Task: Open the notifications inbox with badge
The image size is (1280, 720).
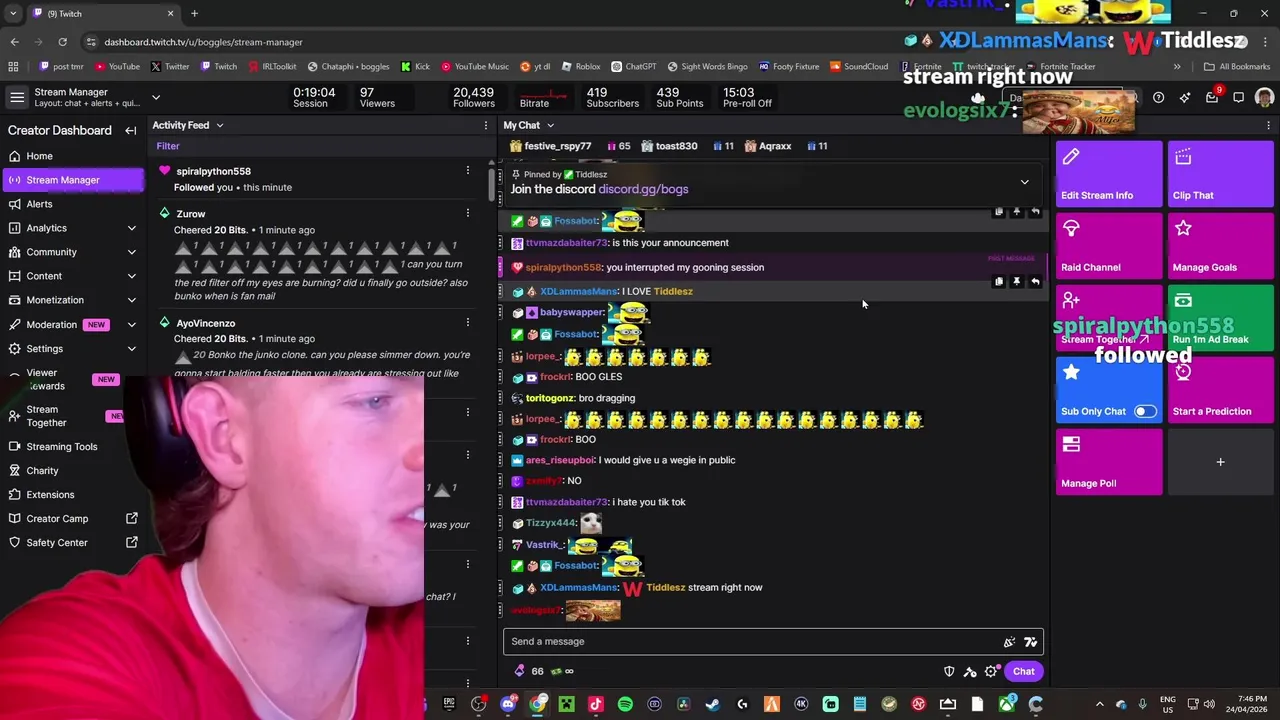Action: (x=1212, y=98)
